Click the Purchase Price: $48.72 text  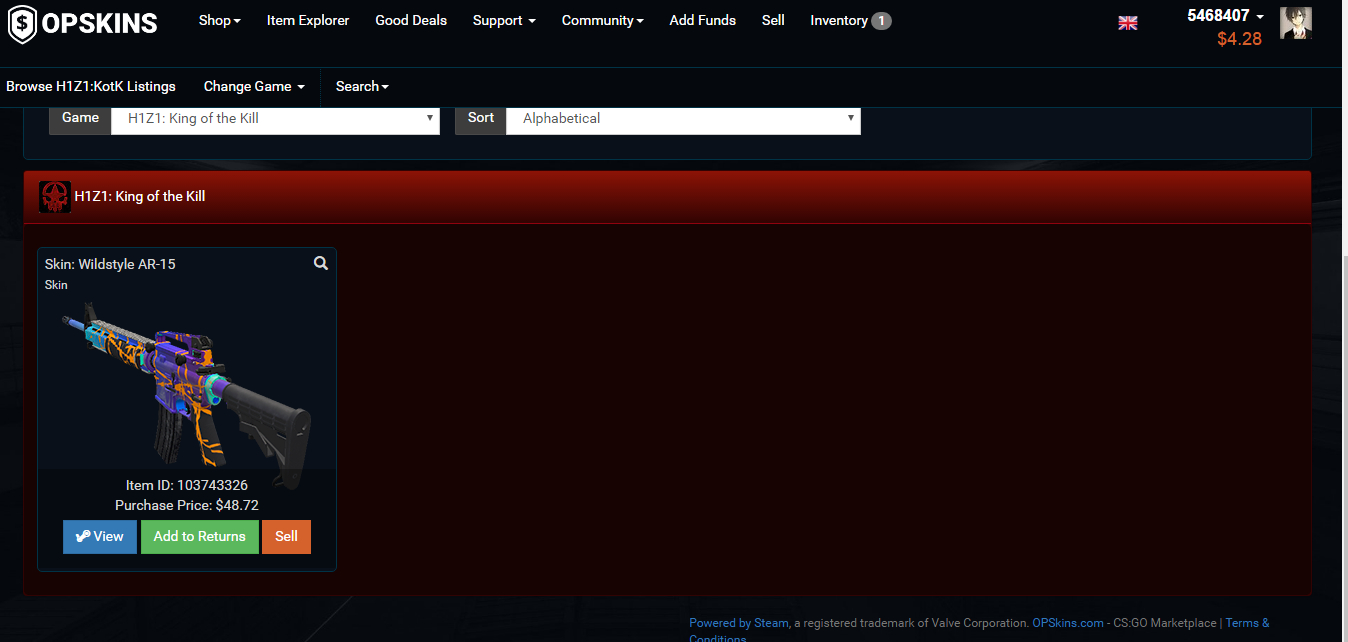(x=187, y=505)
